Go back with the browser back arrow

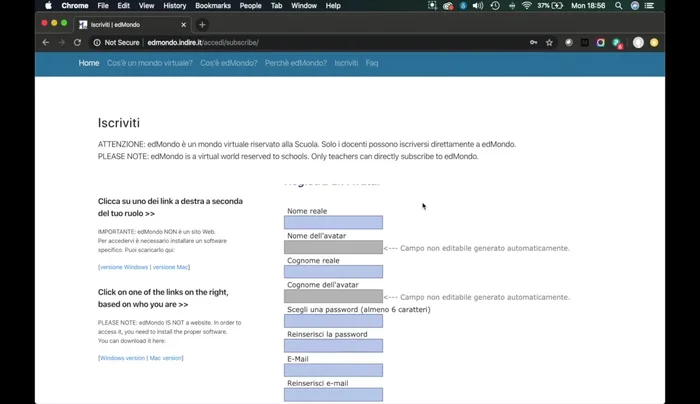46,42
